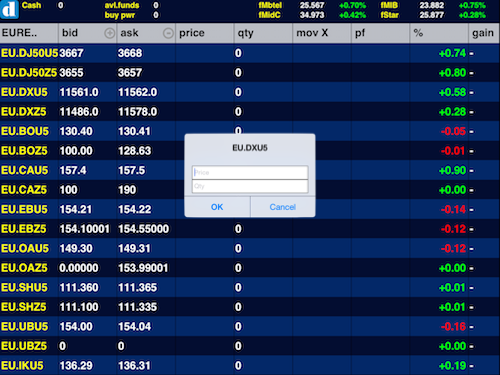Select instrument EU.SHZ5
This screenshot has width=500, height=375.
(24, 307)
